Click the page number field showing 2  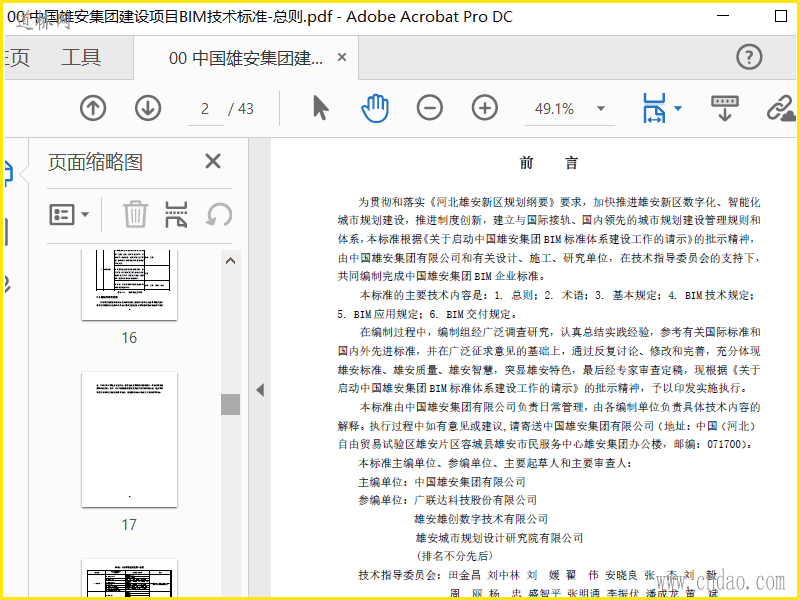(206, 109)
